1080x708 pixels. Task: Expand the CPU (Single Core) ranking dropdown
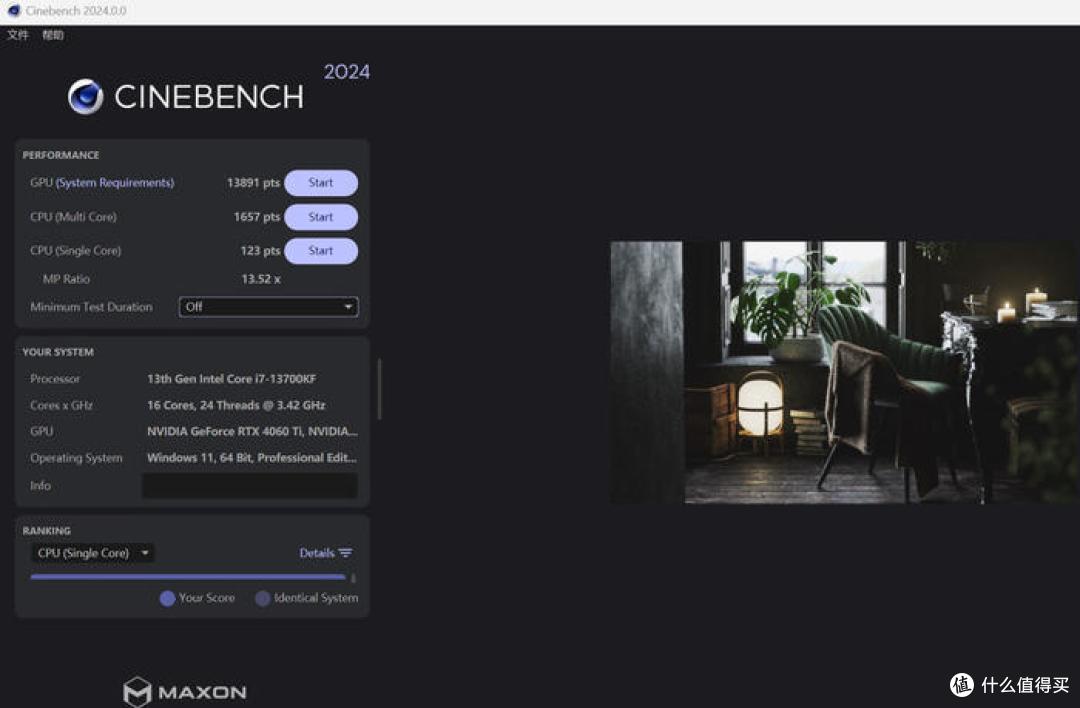pyautogui.click(x=92, y=553)
